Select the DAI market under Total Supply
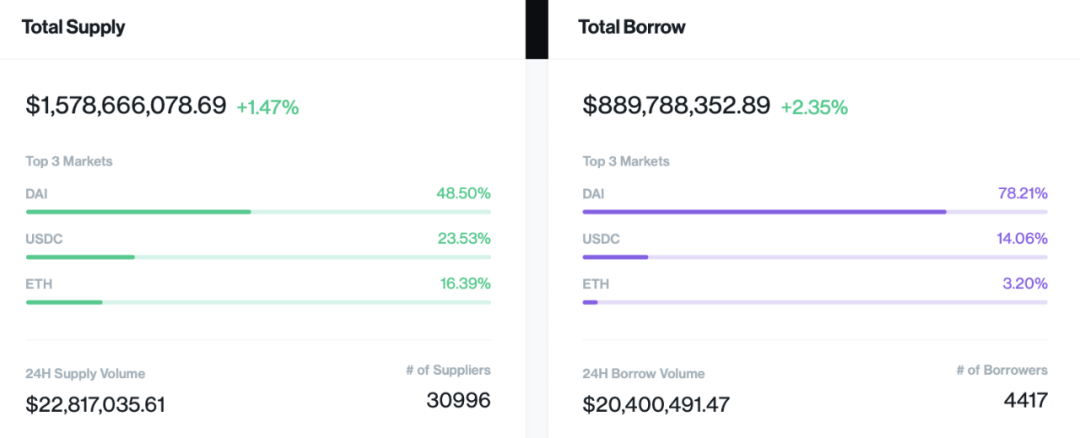Image resolution: width=1080 pixels, height=438 pixels. 37,193
